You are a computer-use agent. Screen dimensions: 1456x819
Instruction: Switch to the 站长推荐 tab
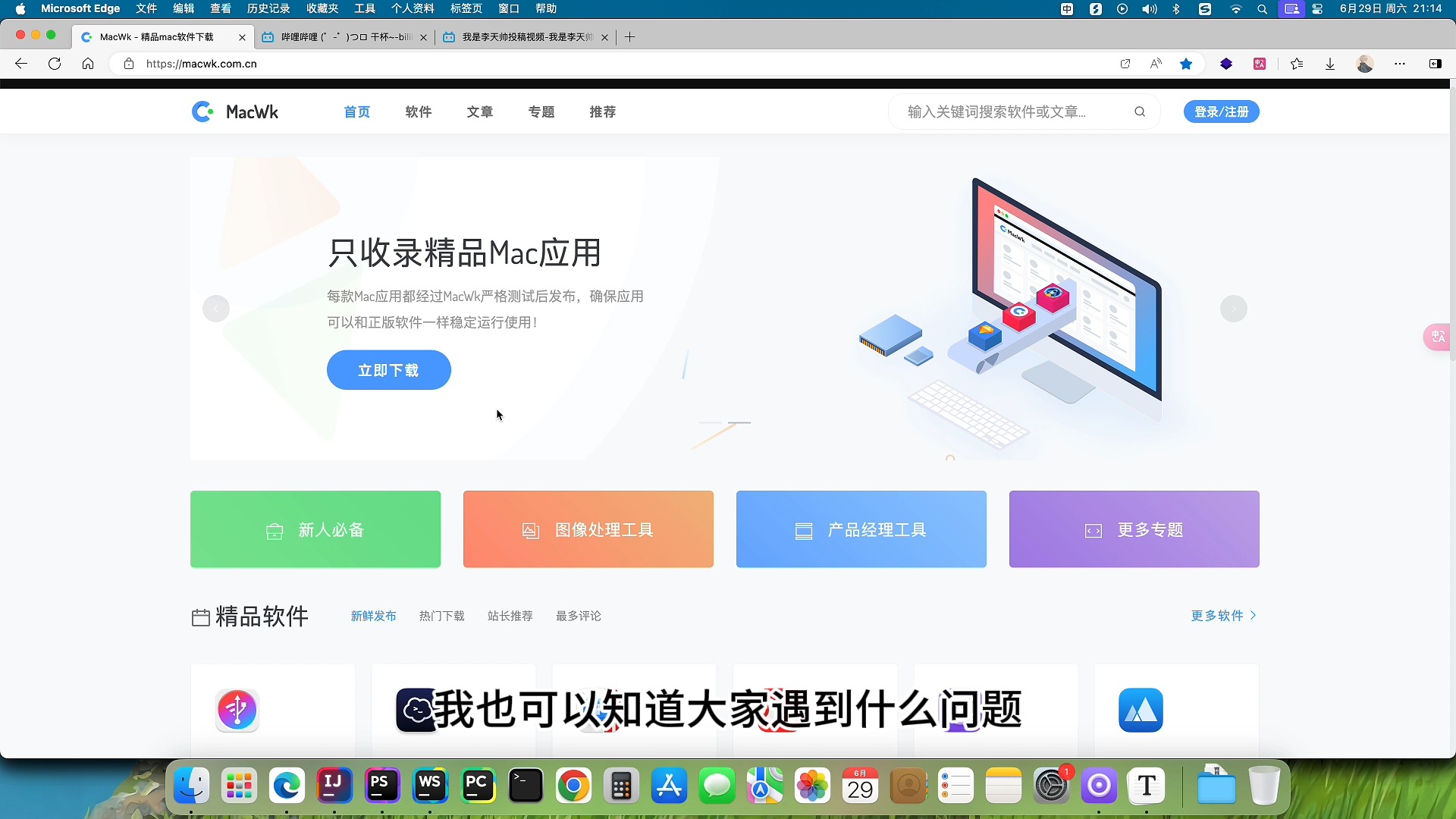[x=510, y=616]
